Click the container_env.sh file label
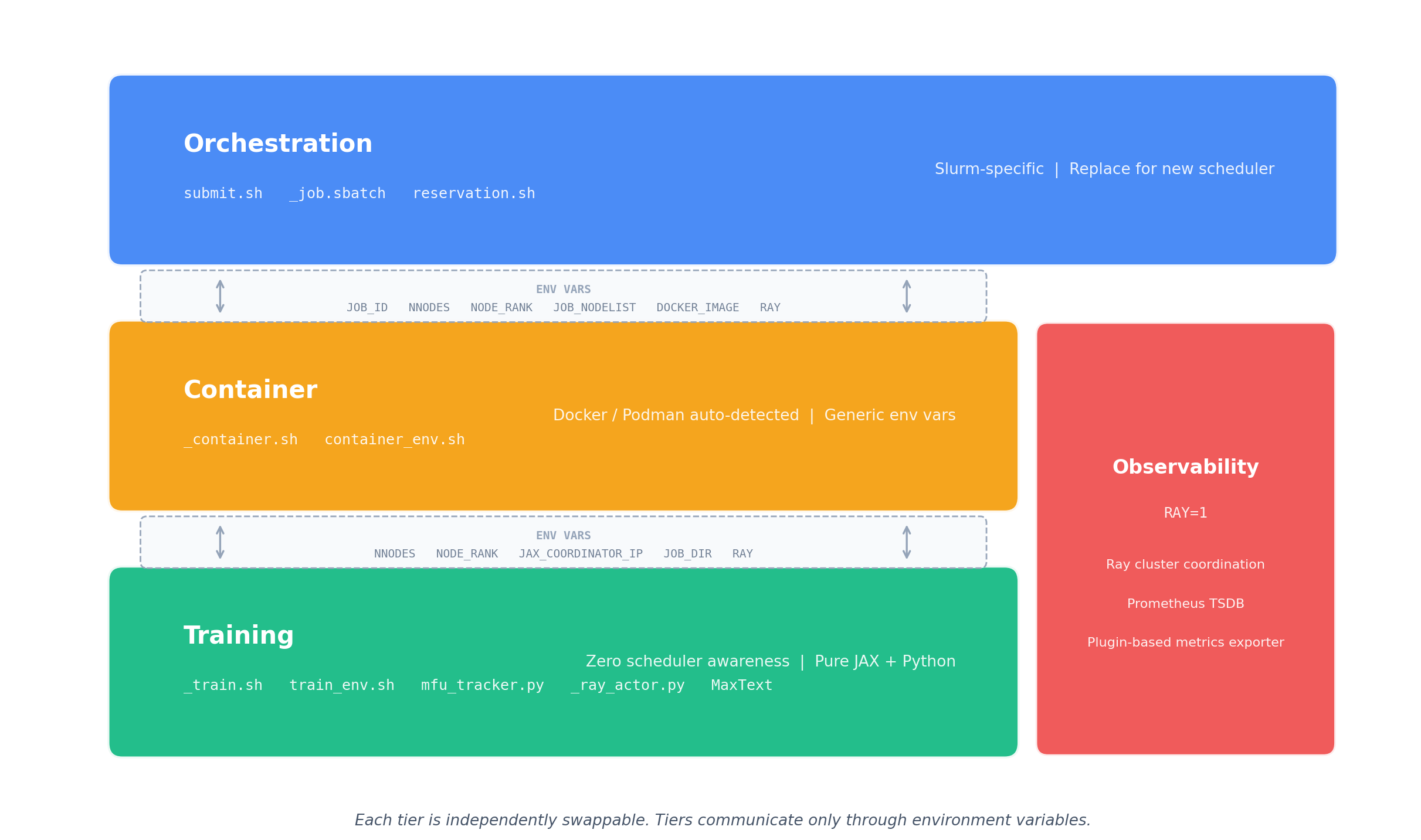The height and width of the screenshot is (840, 1421). coord(395,440)
